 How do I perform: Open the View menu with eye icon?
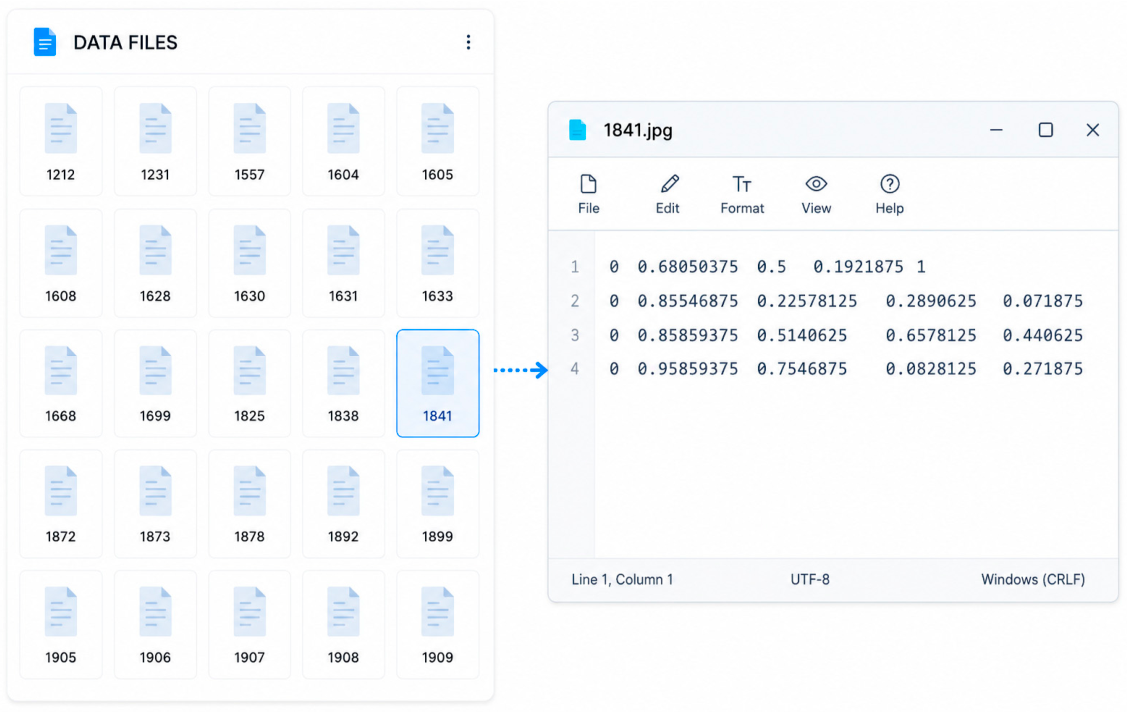816,194
